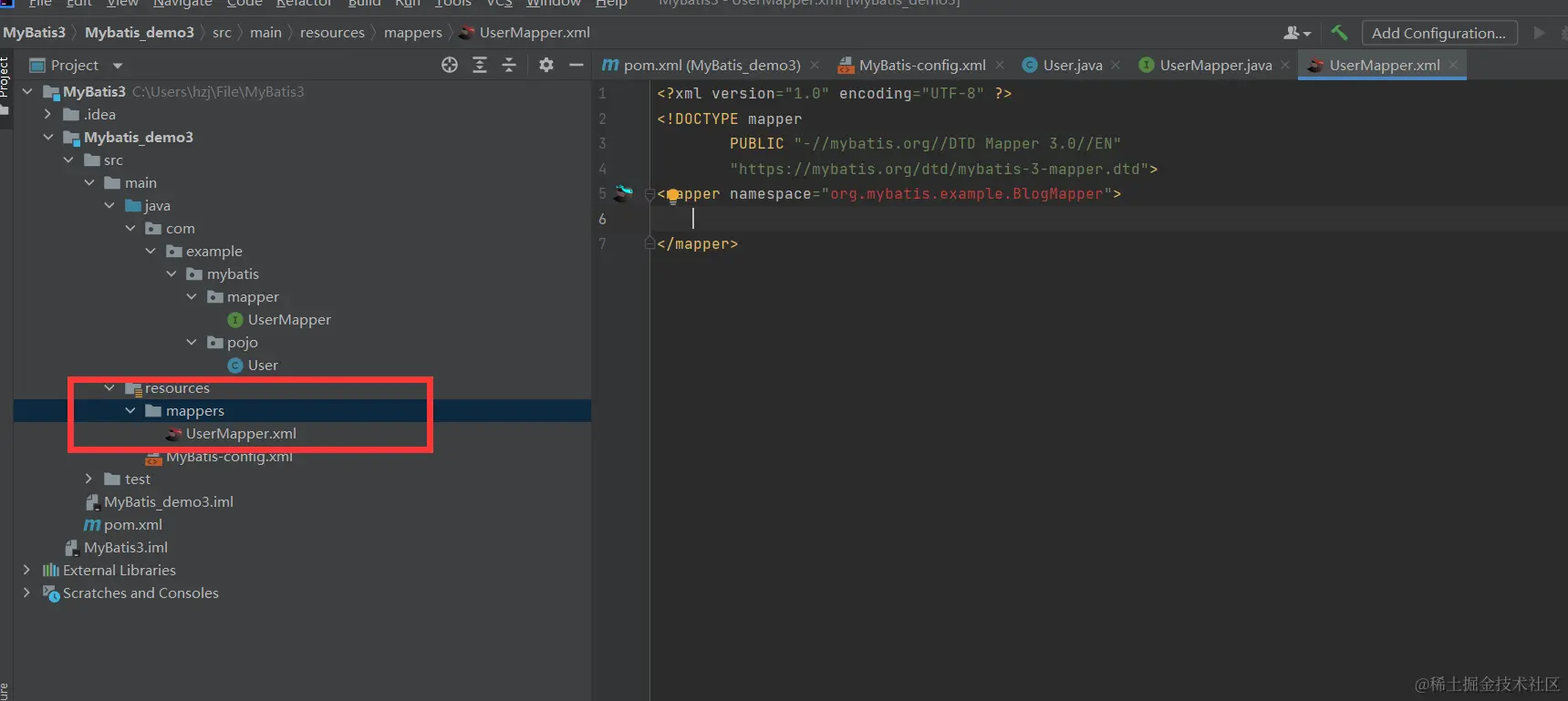Select UserMapper.xml in project tree
The width and height of the screenshot is (1568, 701).
(231, 433)
